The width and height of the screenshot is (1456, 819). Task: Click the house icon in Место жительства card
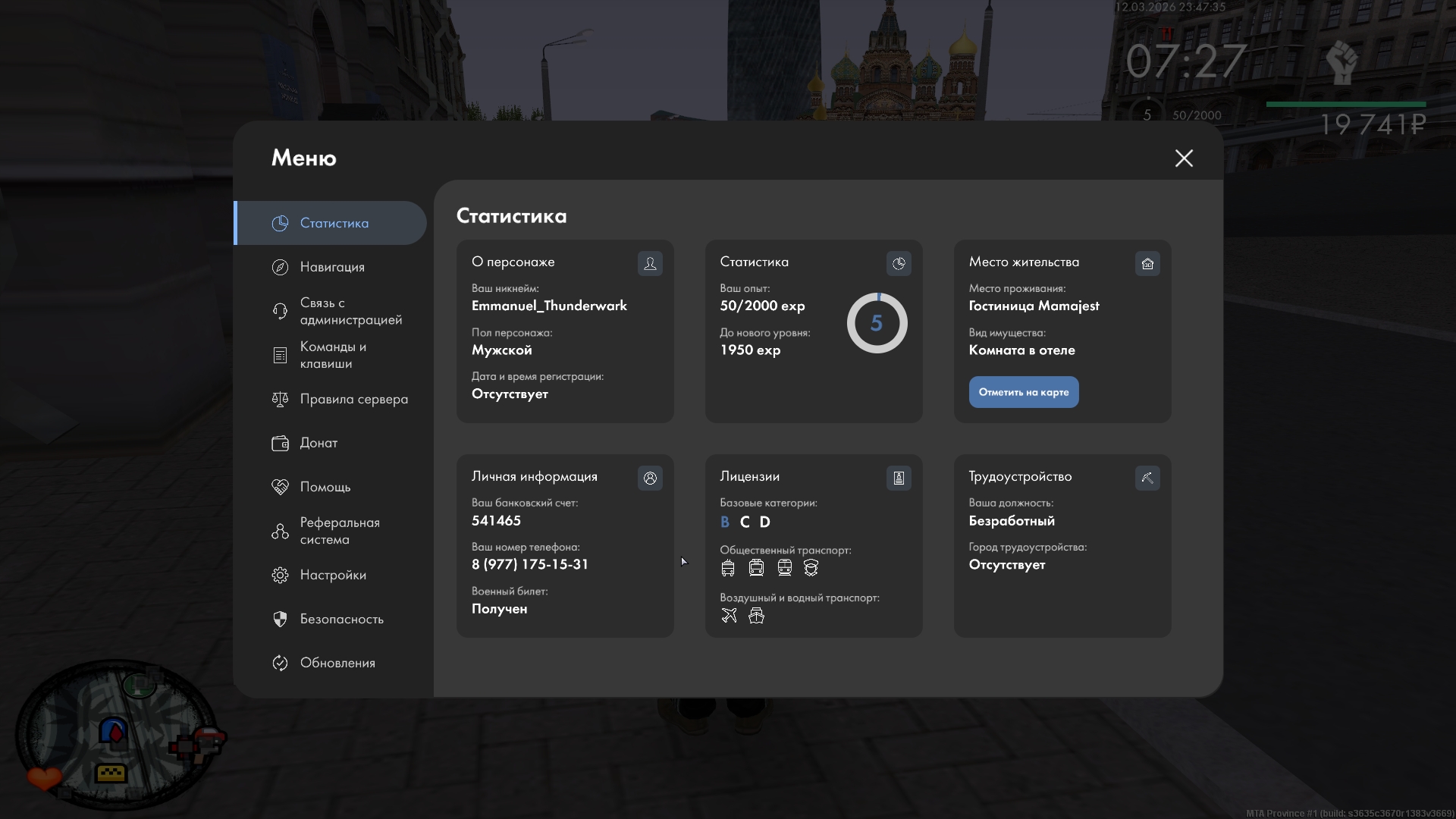pos(1147,263)
